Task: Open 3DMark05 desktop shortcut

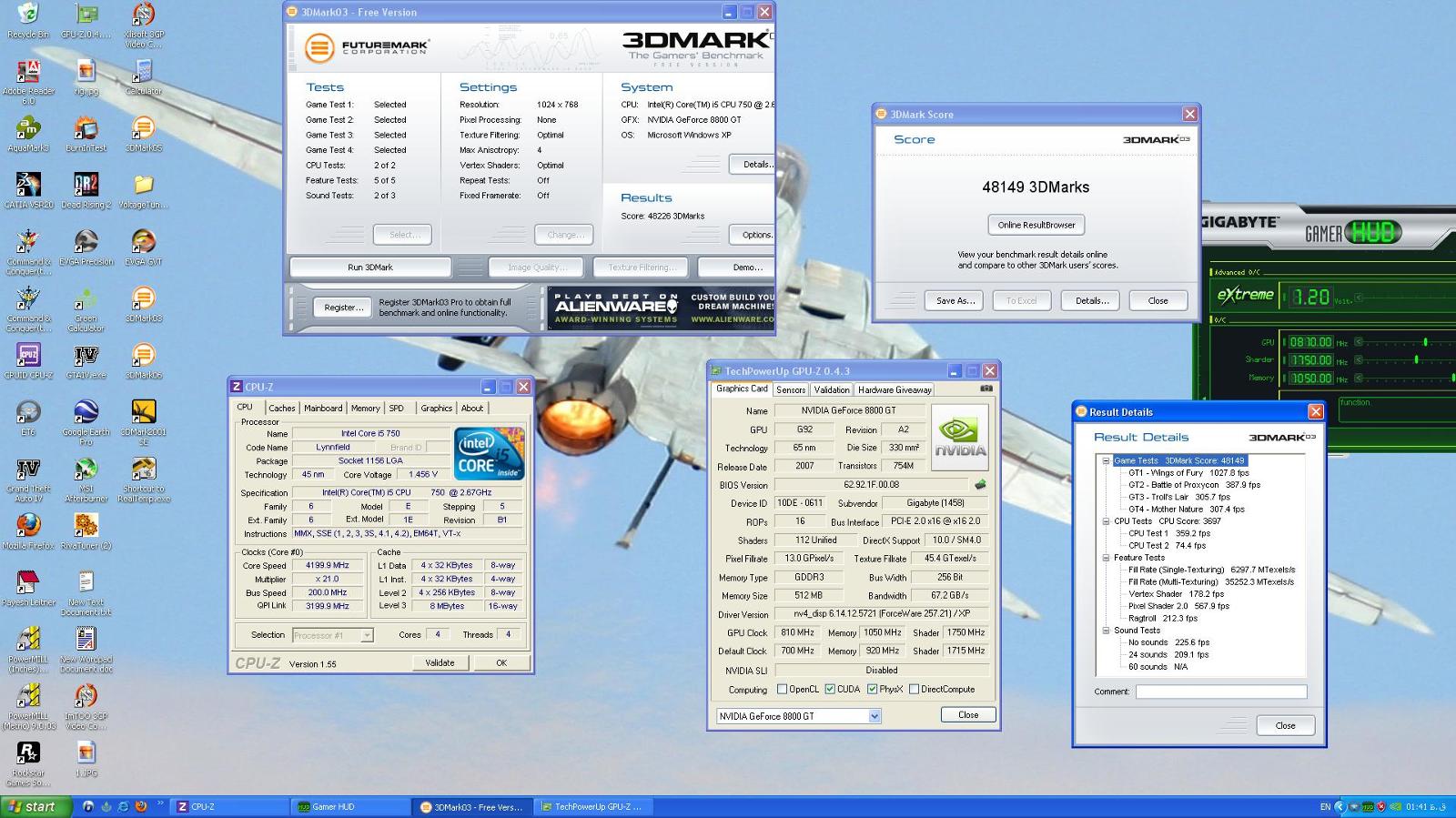Action: pos(143,134)
